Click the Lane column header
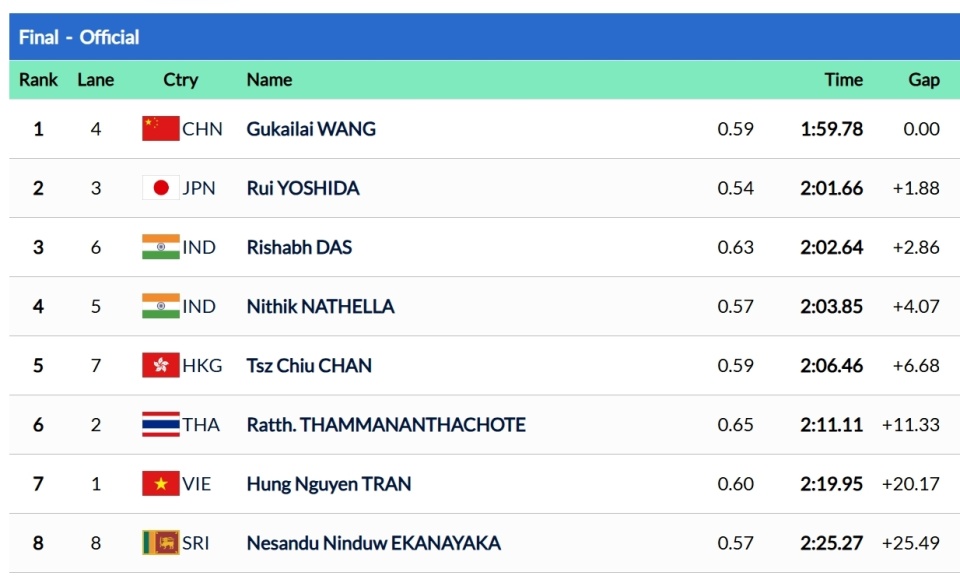Screen dimensions: 960x576 click(x=96, y=80)
